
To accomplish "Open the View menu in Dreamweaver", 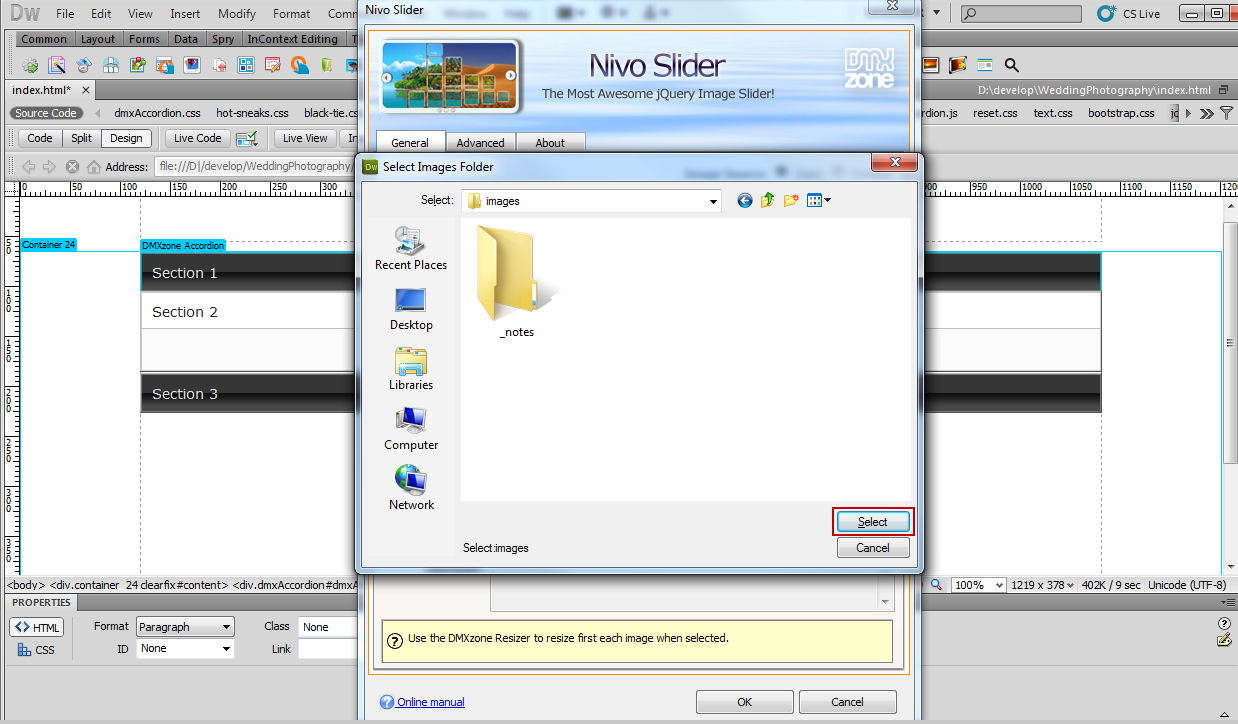I will tap(141, 14).
